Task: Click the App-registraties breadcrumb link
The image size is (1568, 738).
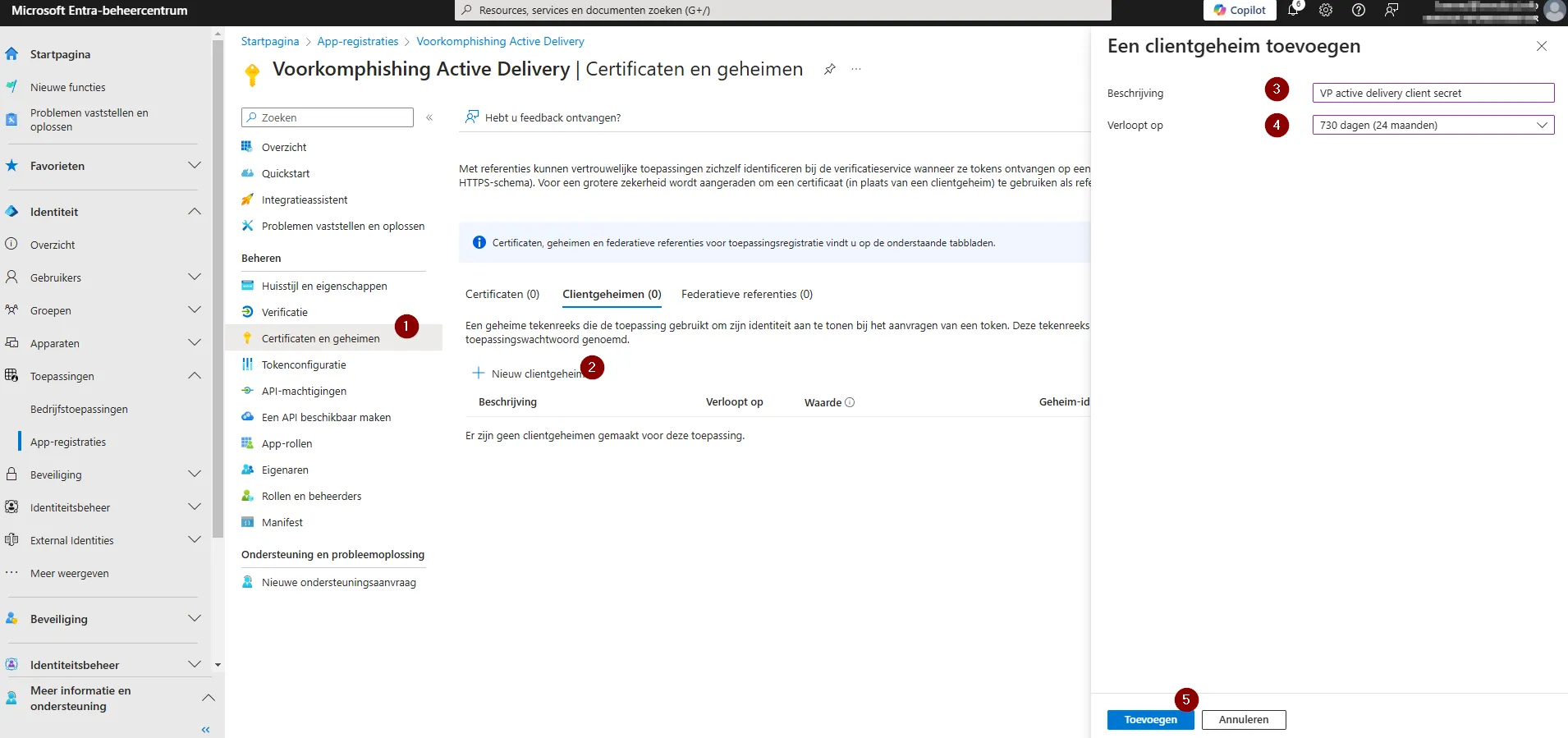Action: pos(358,41)
